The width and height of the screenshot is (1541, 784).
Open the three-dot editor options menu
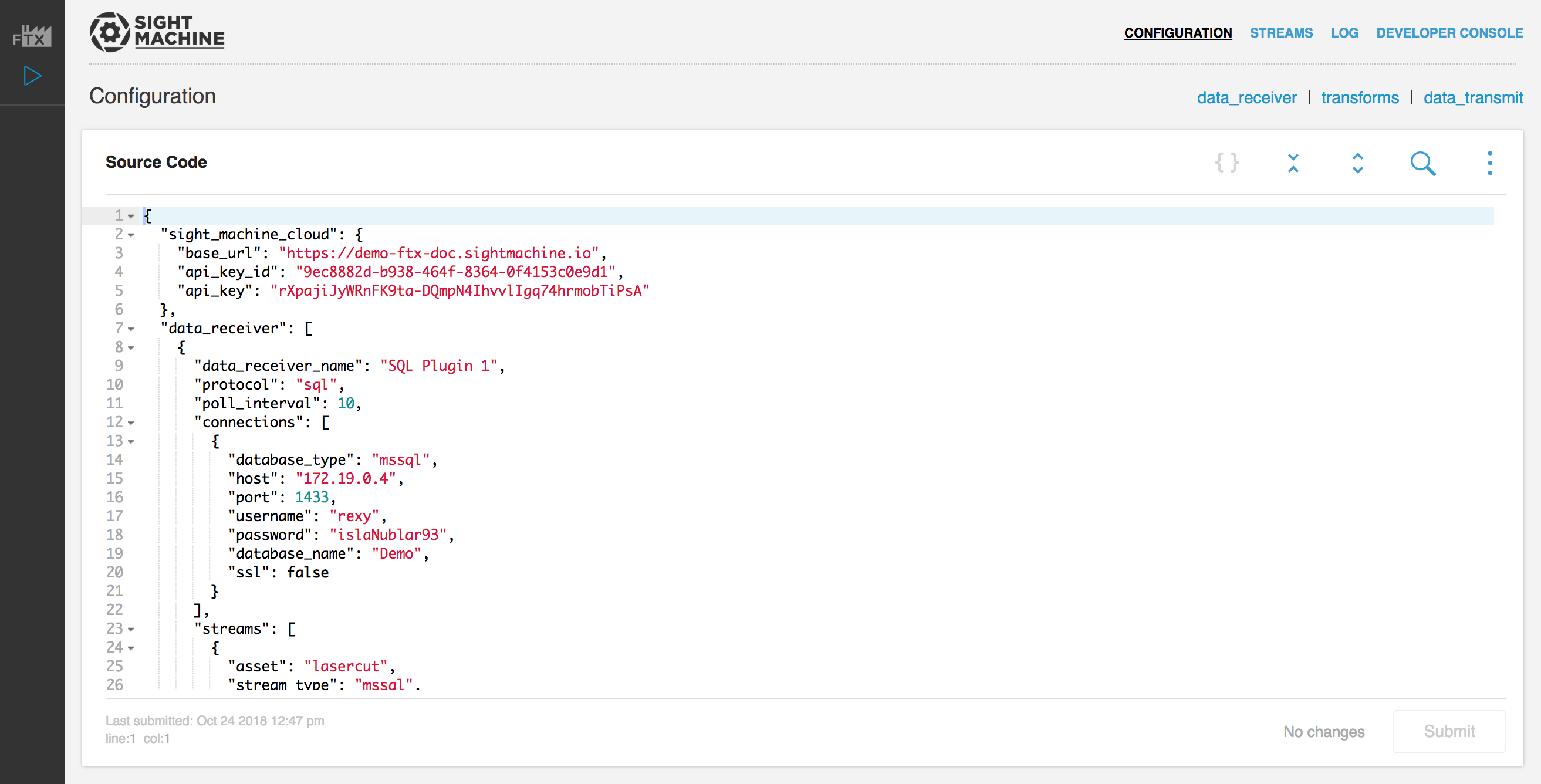click(x=1489, y=163)
